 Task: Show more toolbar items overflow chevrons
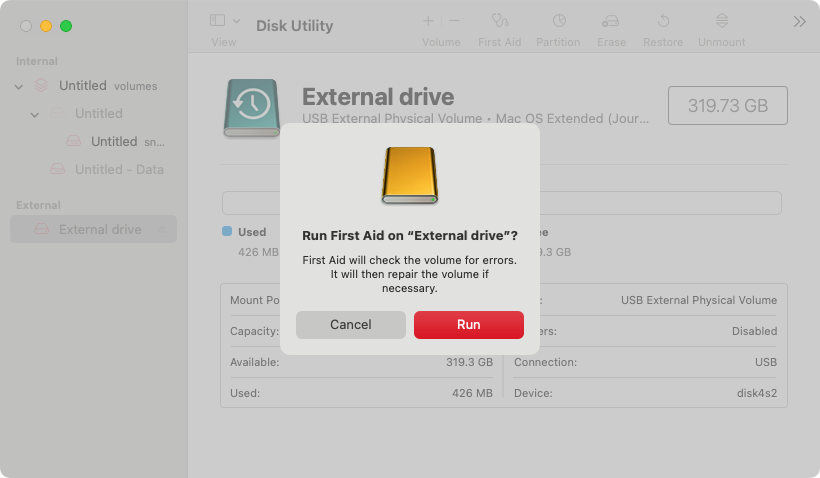799,21
